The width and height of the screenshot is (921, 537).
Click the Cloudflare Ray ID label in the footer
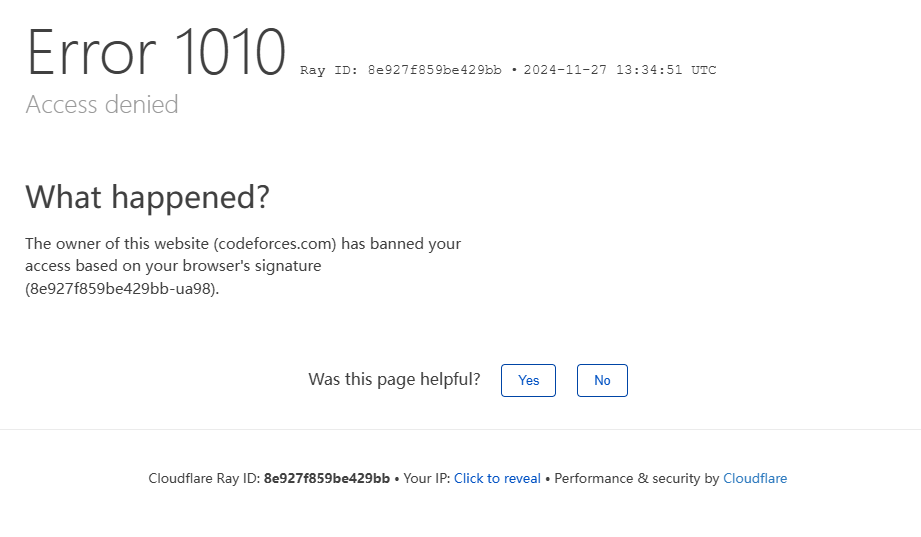[x=204, y=478]
